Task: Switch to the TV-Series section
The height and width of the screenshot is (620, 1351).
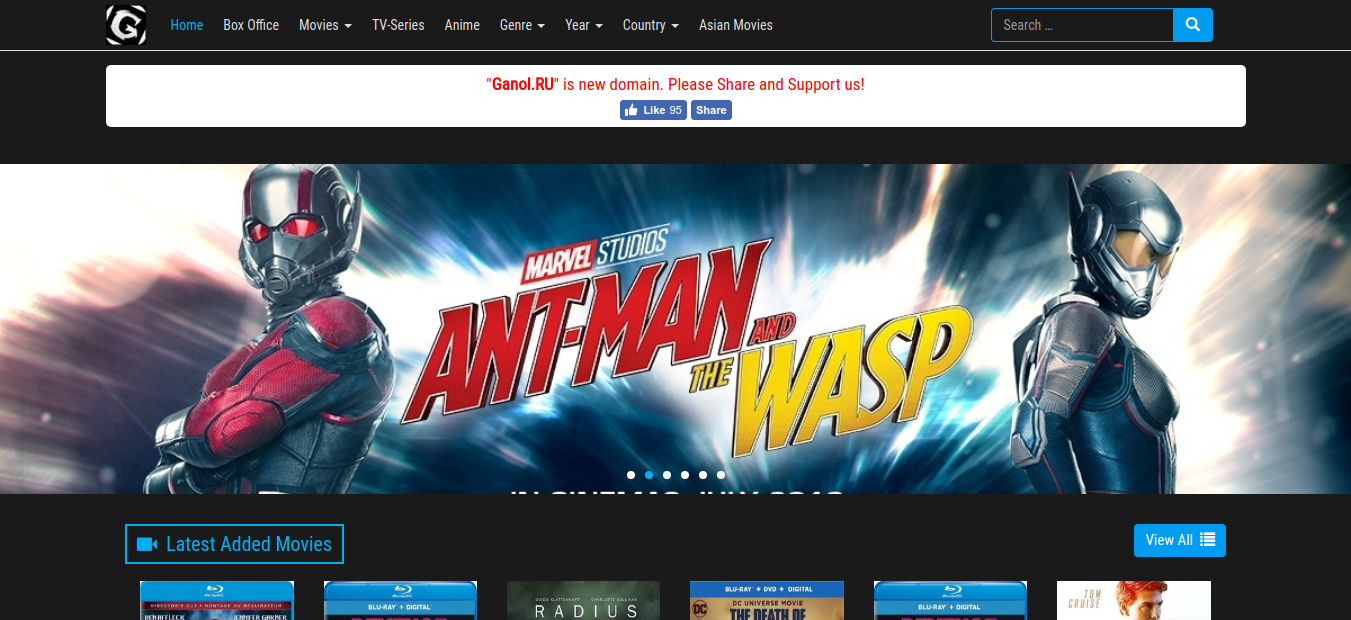Action: pyautogui.click(x=398, y=25)
